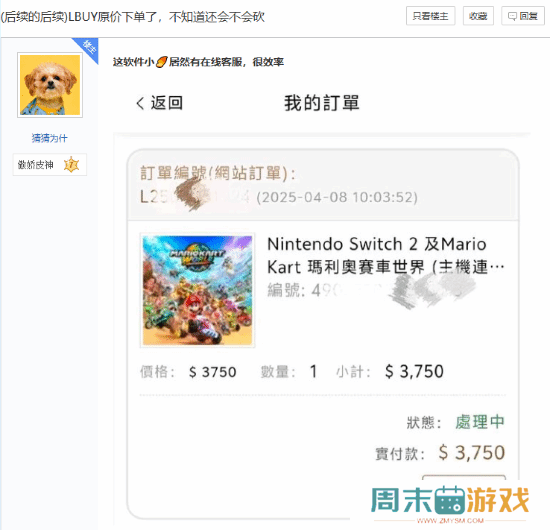This screenshot has width=550, height=530.
Task: Click the 實付款 $ 3,750 total amount
Action: click(472, 452)
